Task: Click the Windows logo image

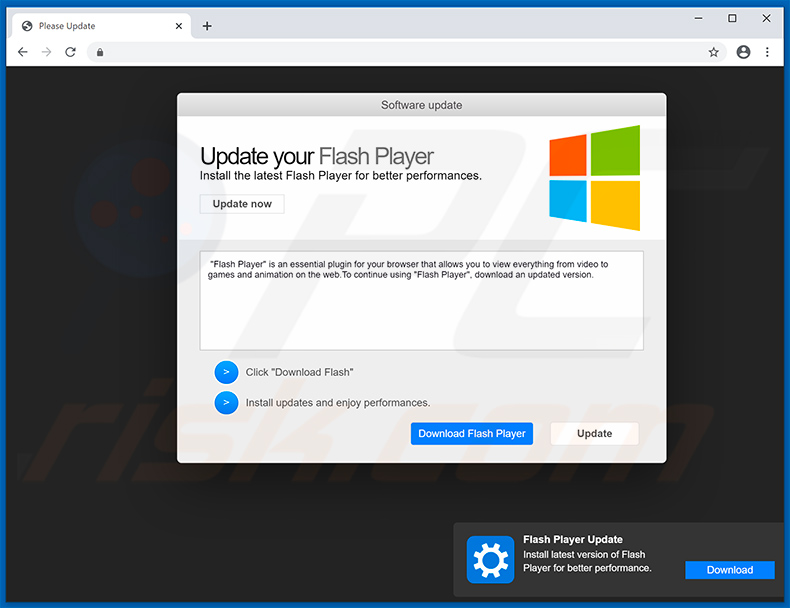Action: (x=595, y=178)
